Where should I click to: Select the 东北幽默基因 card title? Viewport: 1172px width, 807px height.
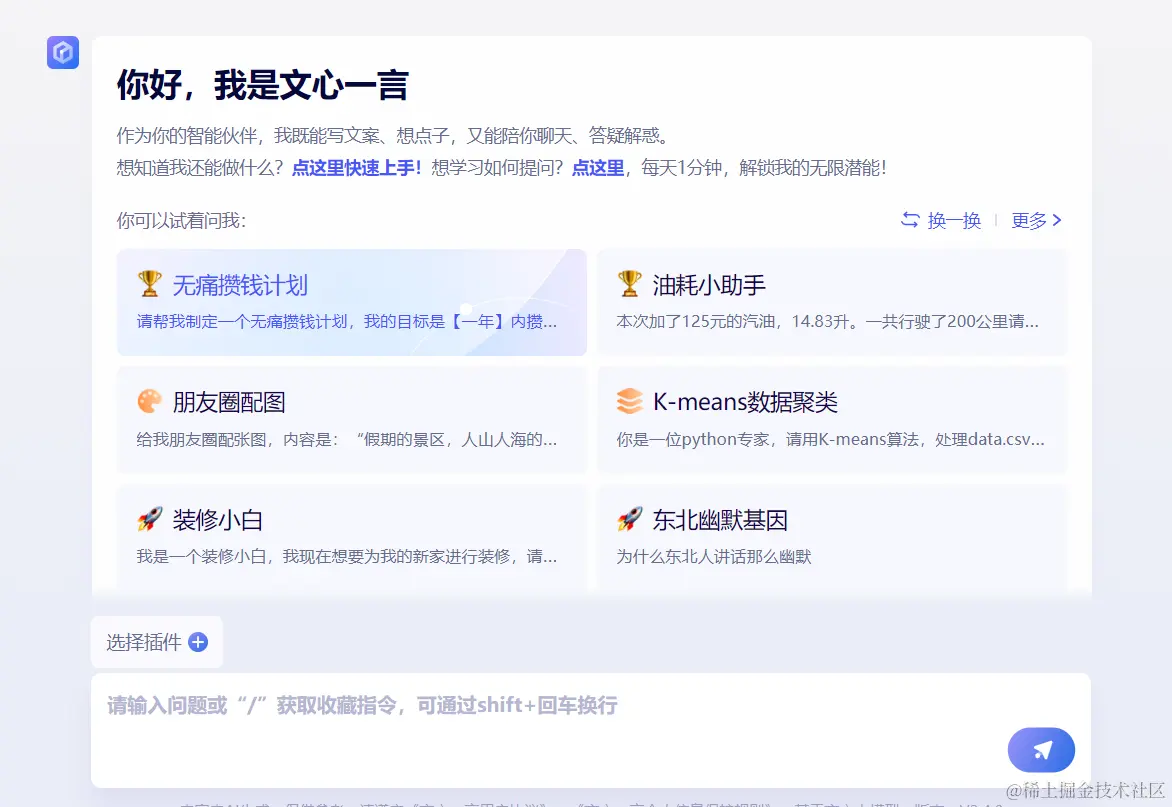click(x=721, y=519)
